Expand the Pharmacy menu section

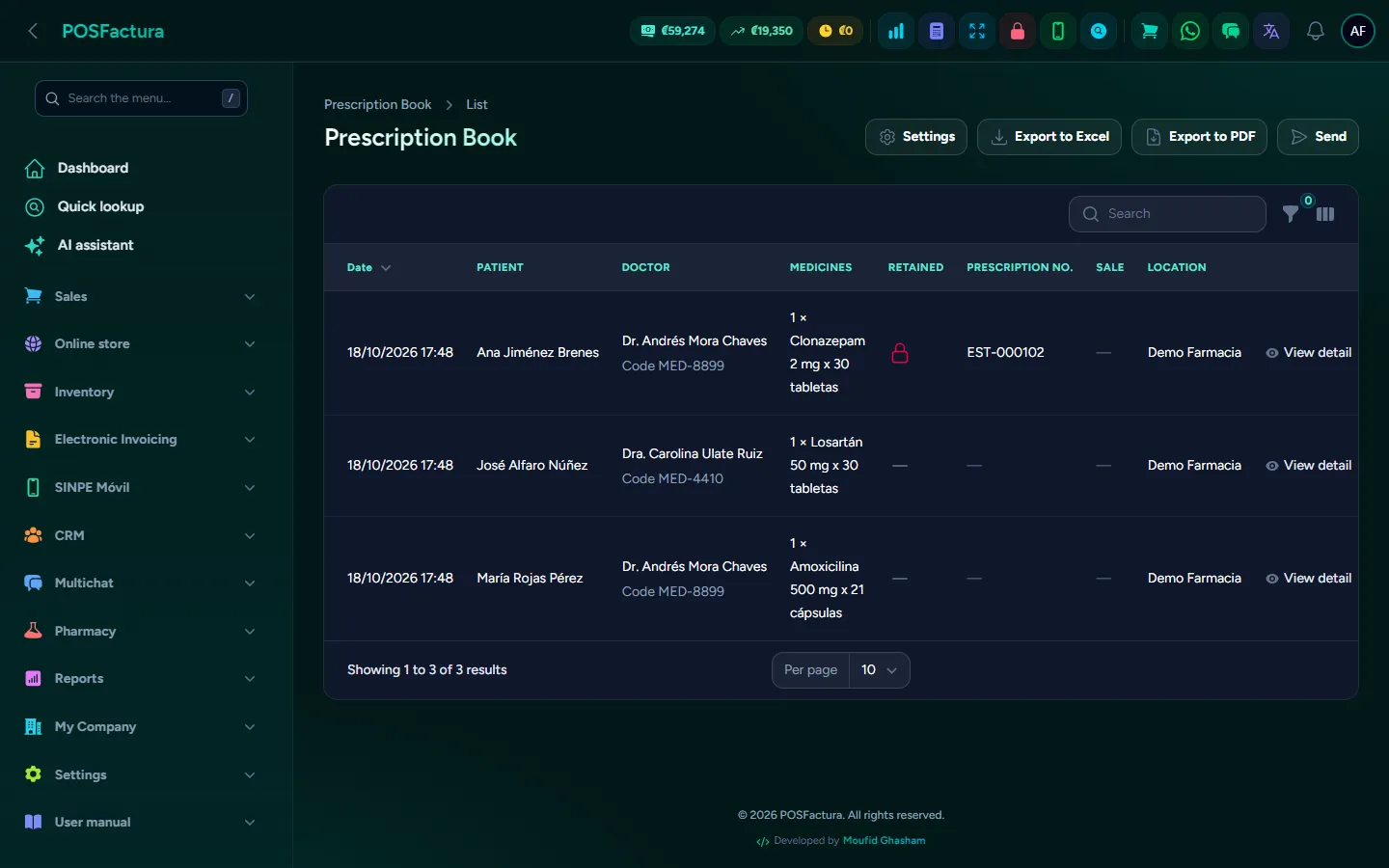pos(140,631)
